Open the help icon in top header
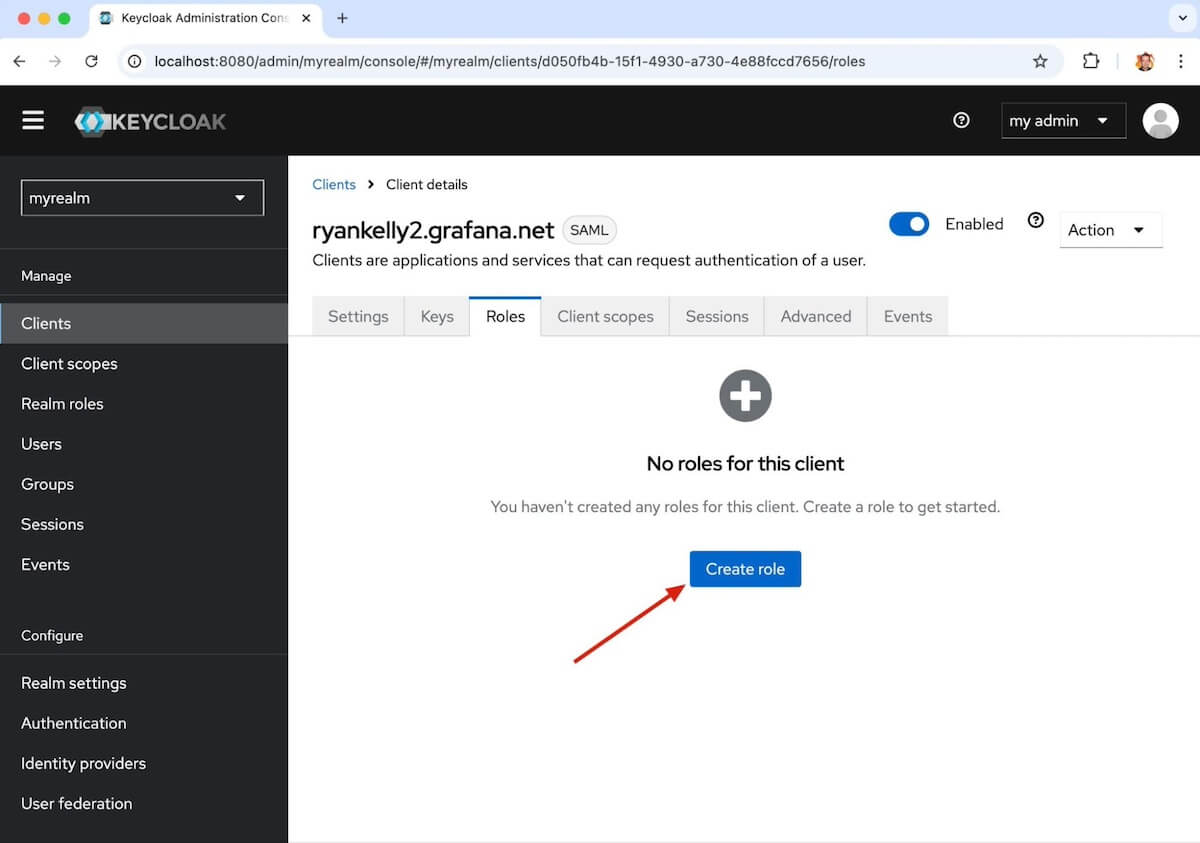Screen dimensions: 1200x843 tap(962, 120)
